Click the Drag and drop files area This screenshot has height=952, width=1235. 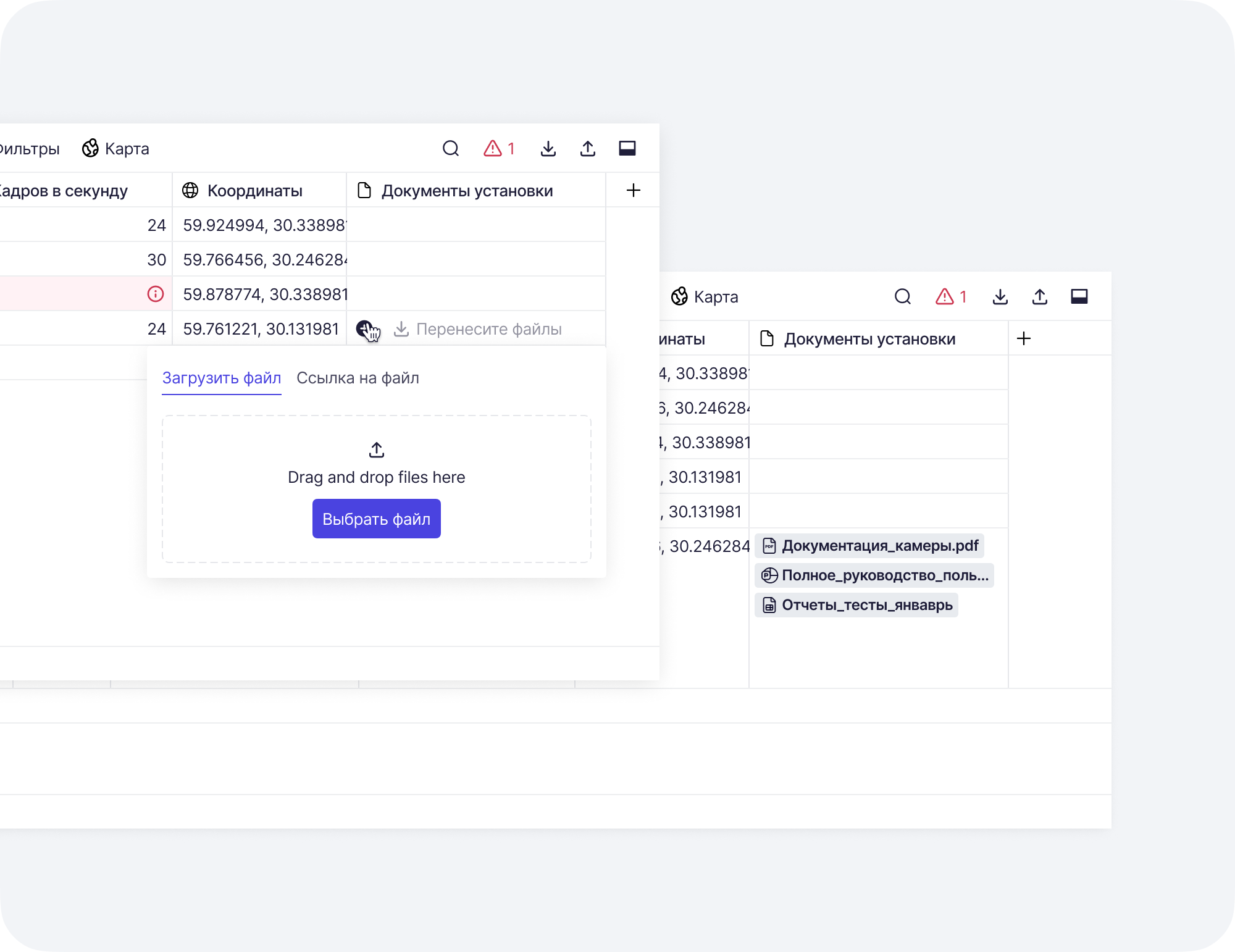pyautogui.click(x=376, y=477)
